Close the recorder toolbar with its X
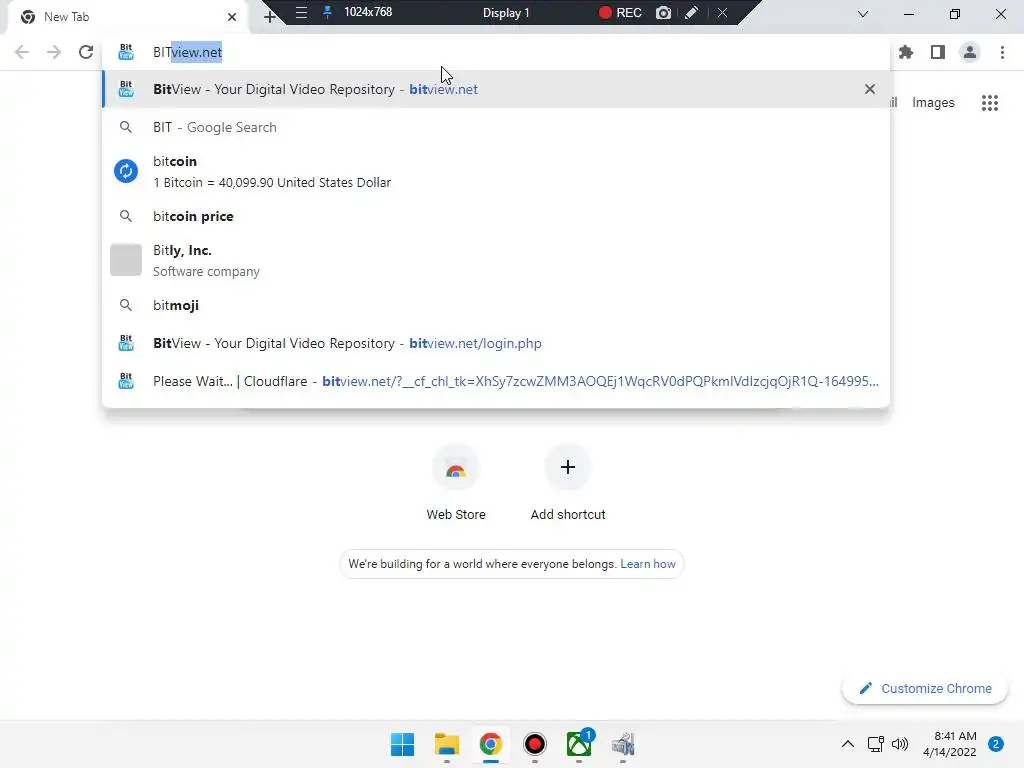The width and height of the screenshot is (1024, 768). coord(722,12)
